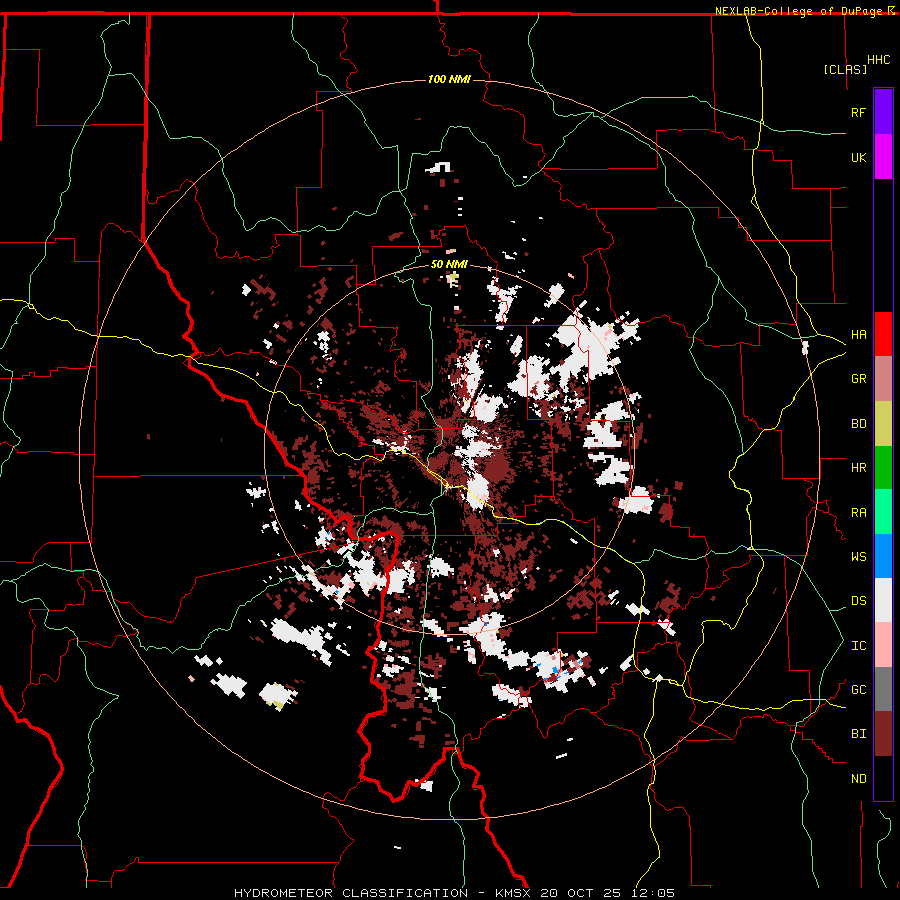Screen dimensions: 900x900
Task: Click the RA legend label
Action: pos(858,513)
